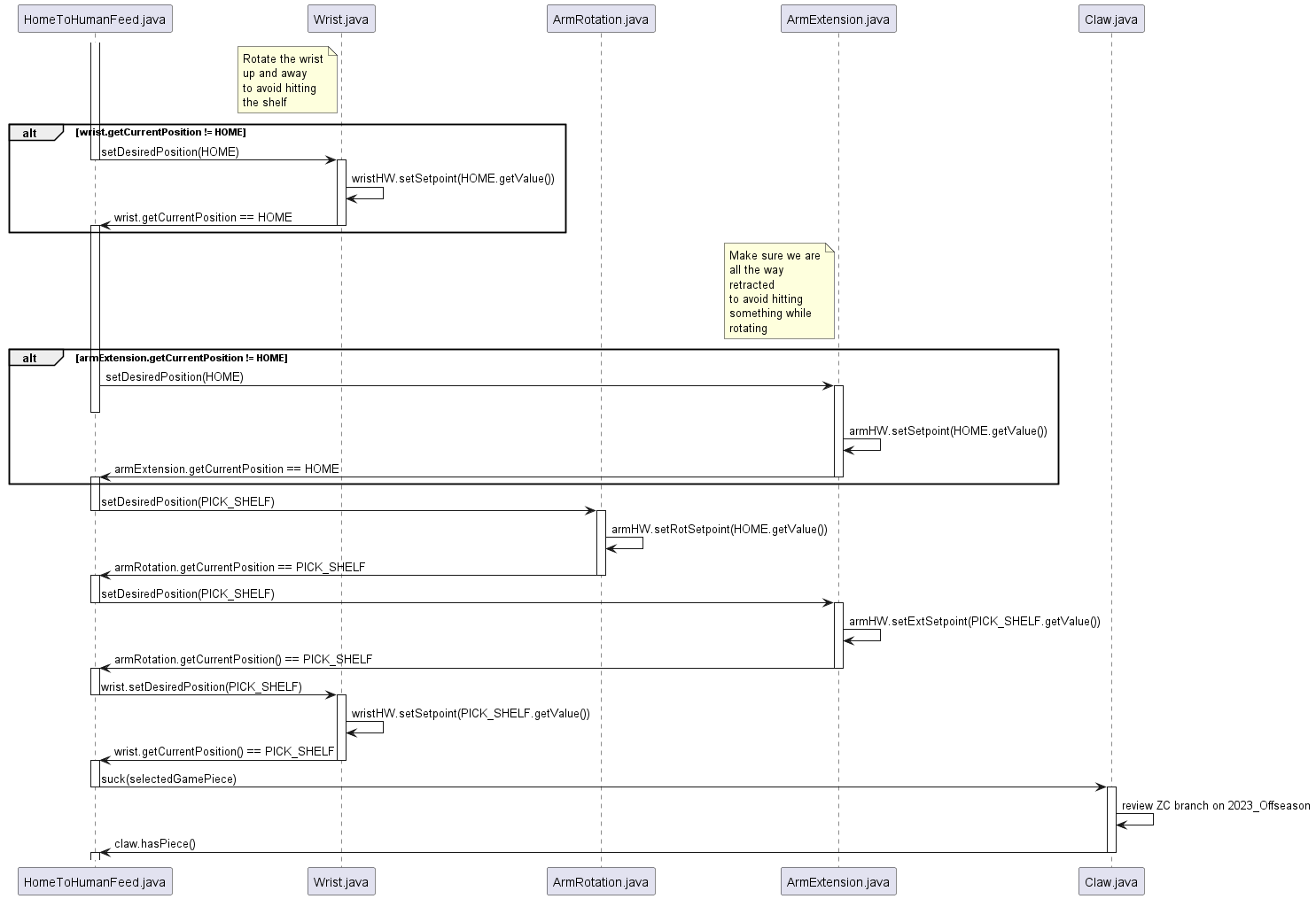Select the review ZC branch on 2023_Offseason note
The width and height of the screenshot is (1316, 899).
1215,806
